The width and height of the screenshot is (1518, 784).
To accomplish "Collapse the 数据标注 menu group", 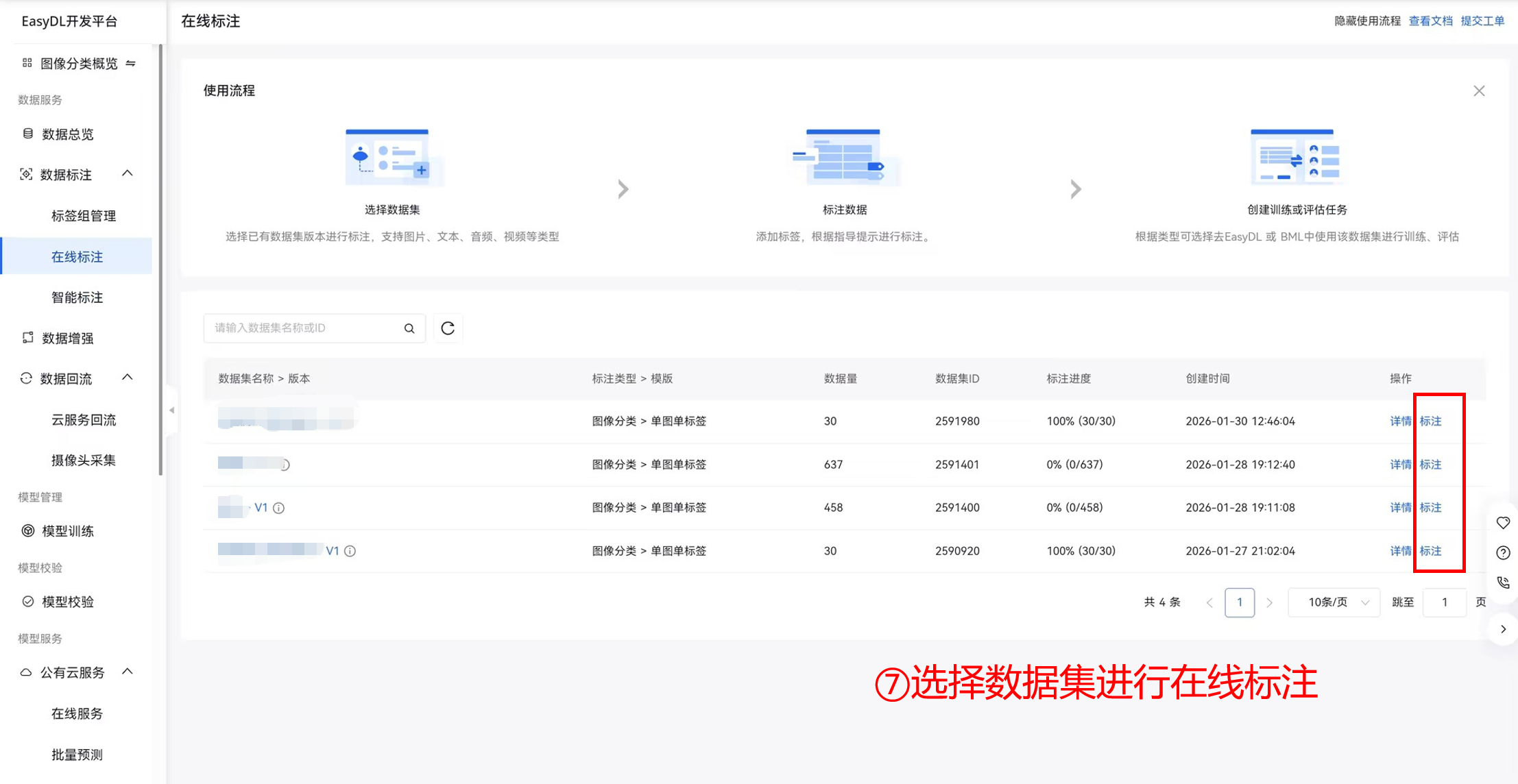I will [x=128, y=174].
